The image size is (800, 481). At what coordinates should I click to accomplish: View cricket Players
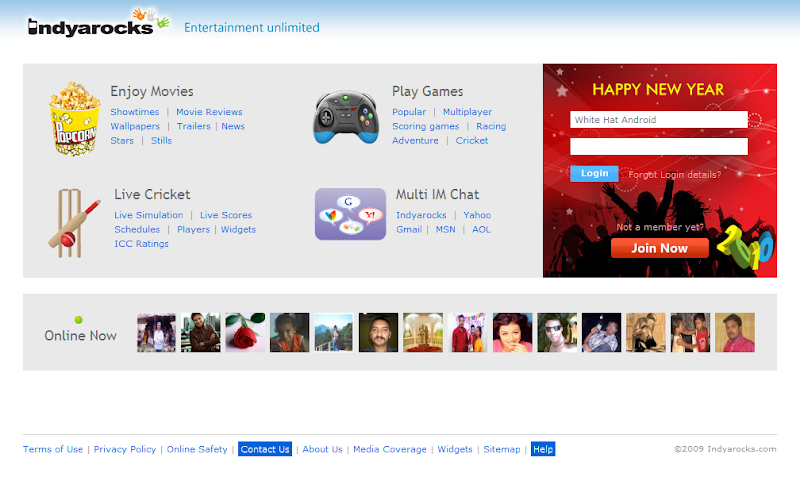tap(193, 229)
